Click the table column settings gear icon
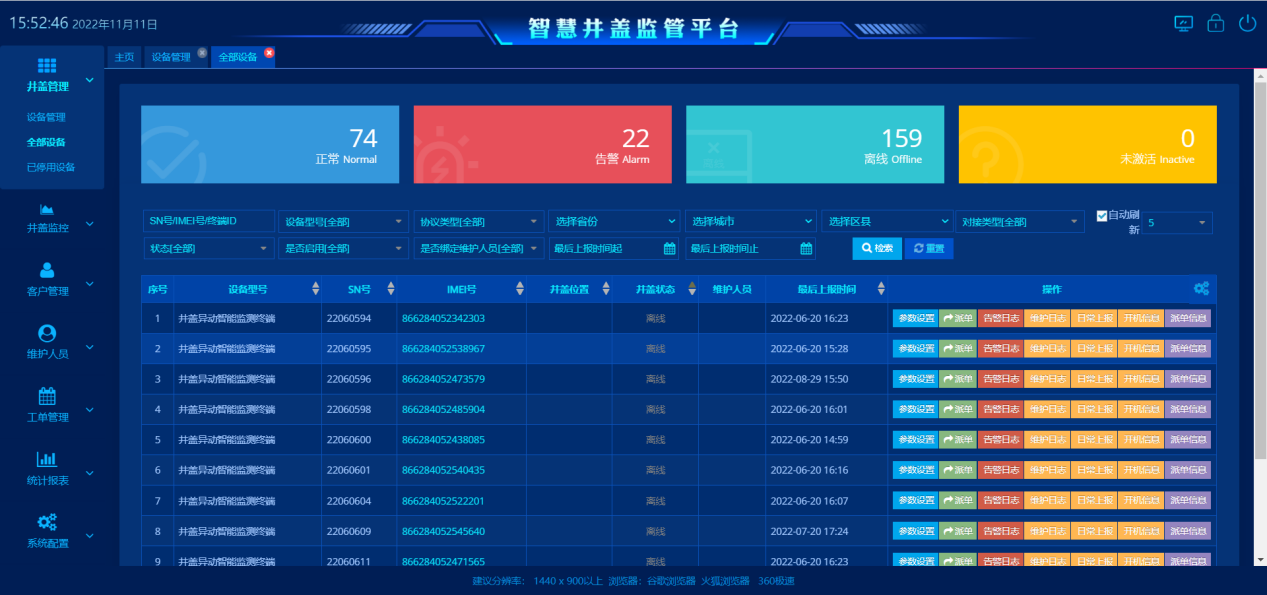 (1201, 289)
